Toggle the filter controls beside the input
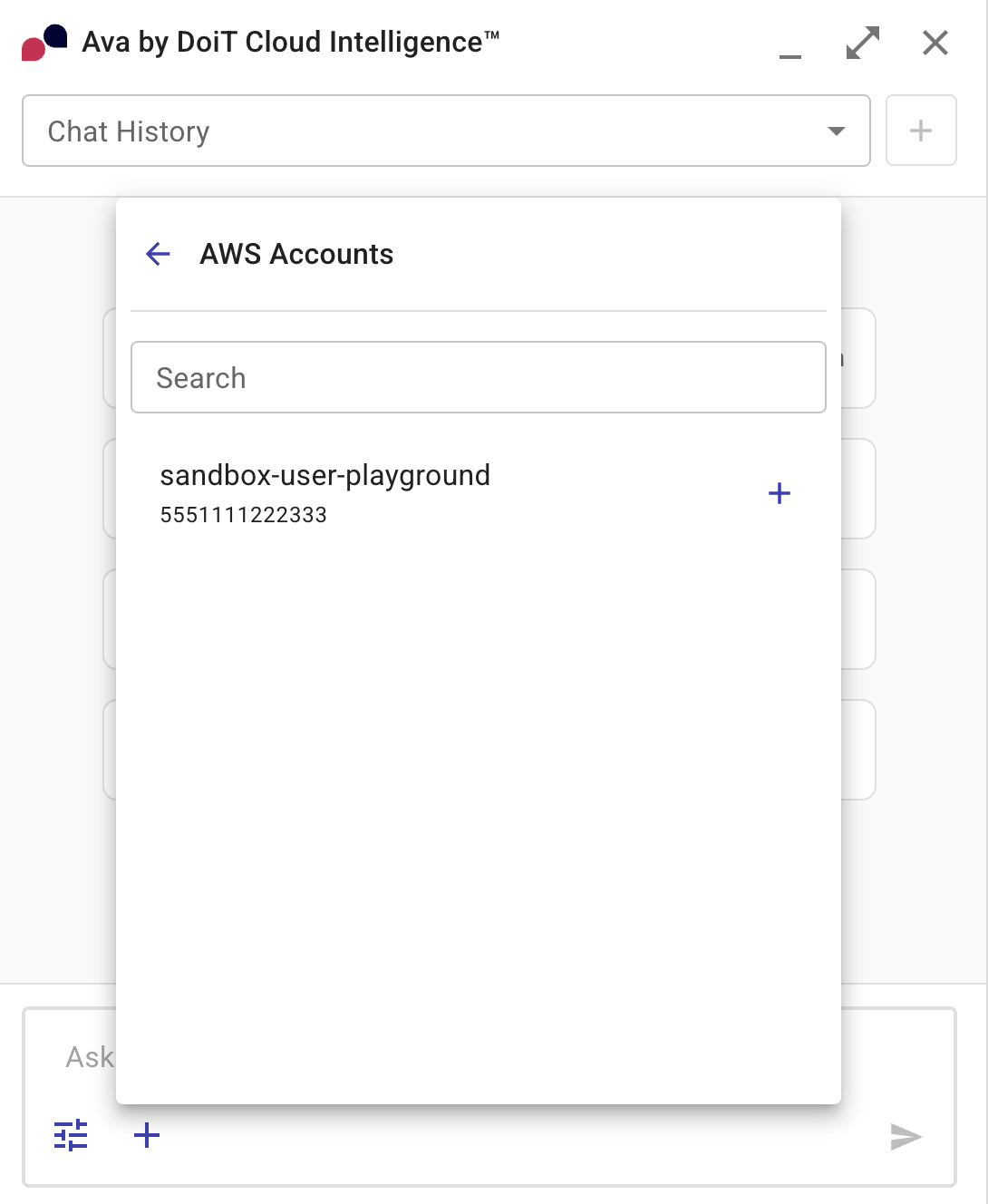Viewport: 988px width, 1204px height. point(71,1134)
